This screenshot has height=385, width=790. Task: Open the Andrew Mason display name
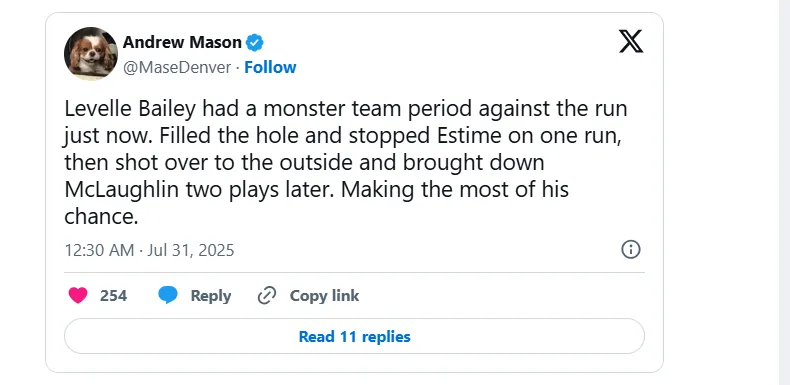182,43
